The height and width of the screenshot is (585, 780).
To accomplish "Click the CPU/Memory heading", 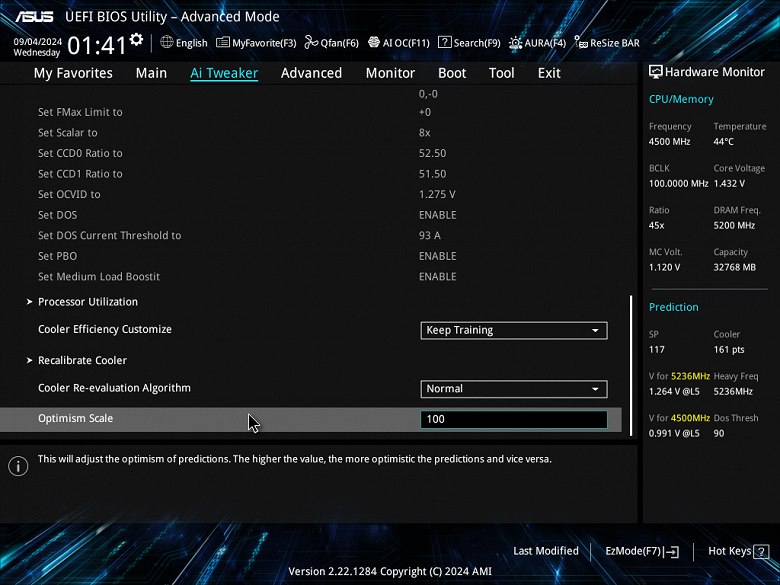I will [x=681, y=99].
